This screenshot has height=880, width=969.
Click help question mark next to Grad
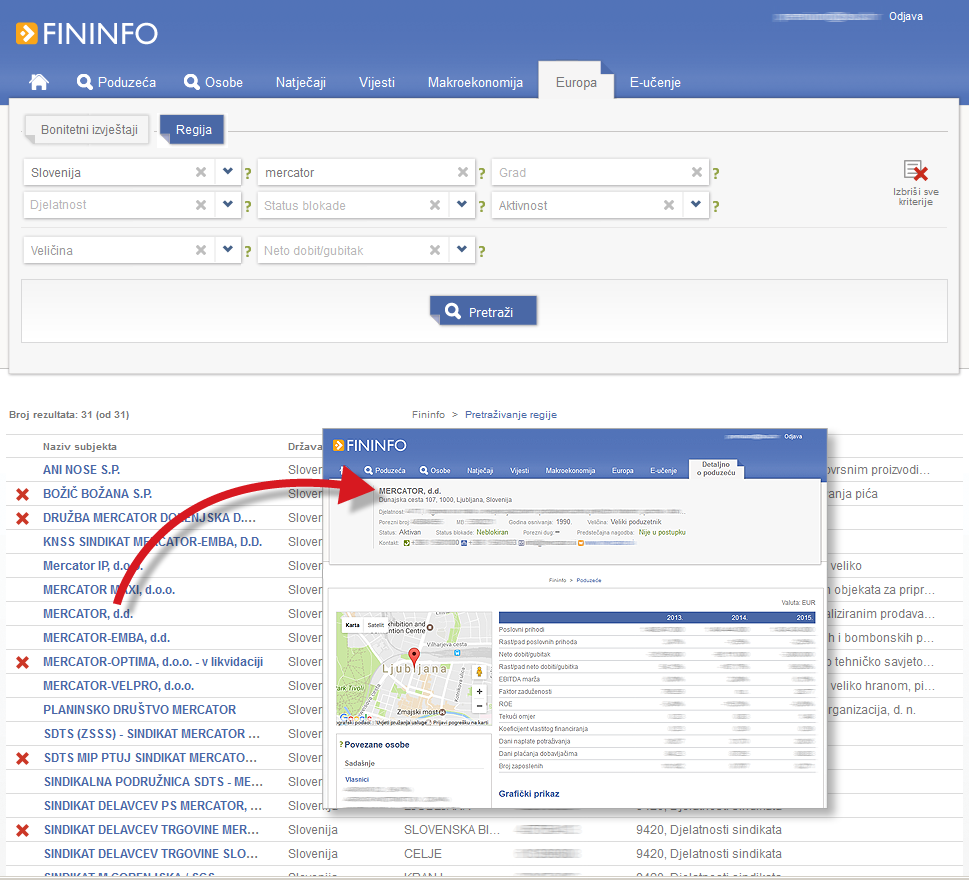[716, 173]
